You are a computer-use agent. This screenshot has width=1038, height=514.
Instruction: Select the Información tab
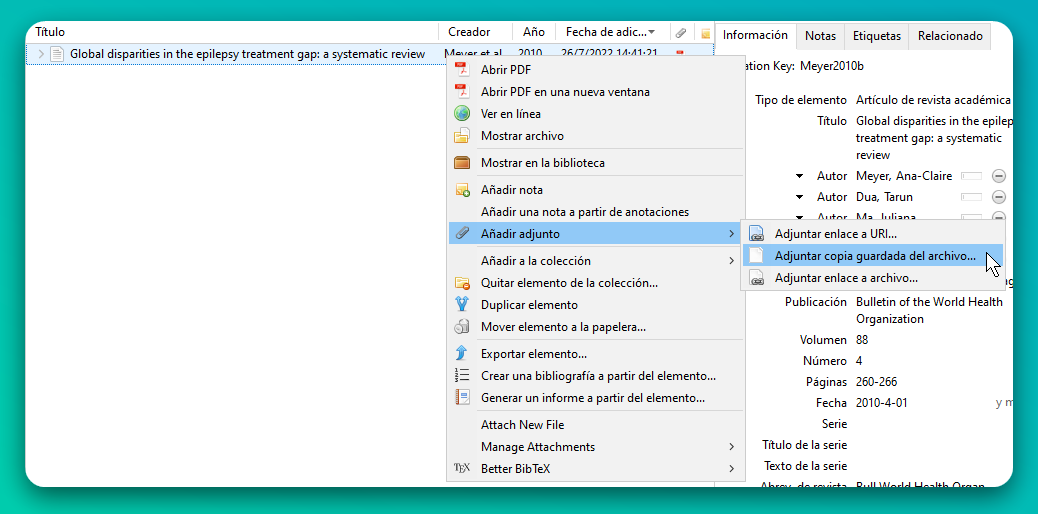(x=755, y=35)
